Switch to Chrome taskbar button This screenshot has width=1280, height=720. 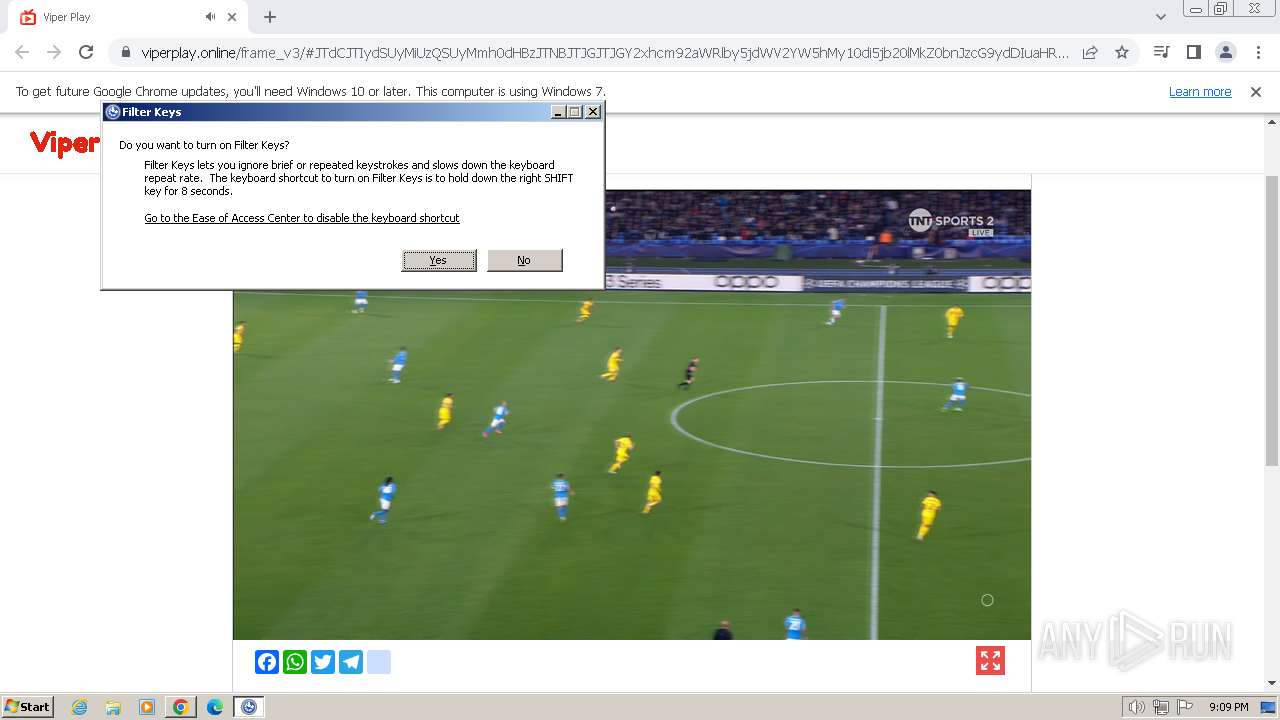coord(181,707)
